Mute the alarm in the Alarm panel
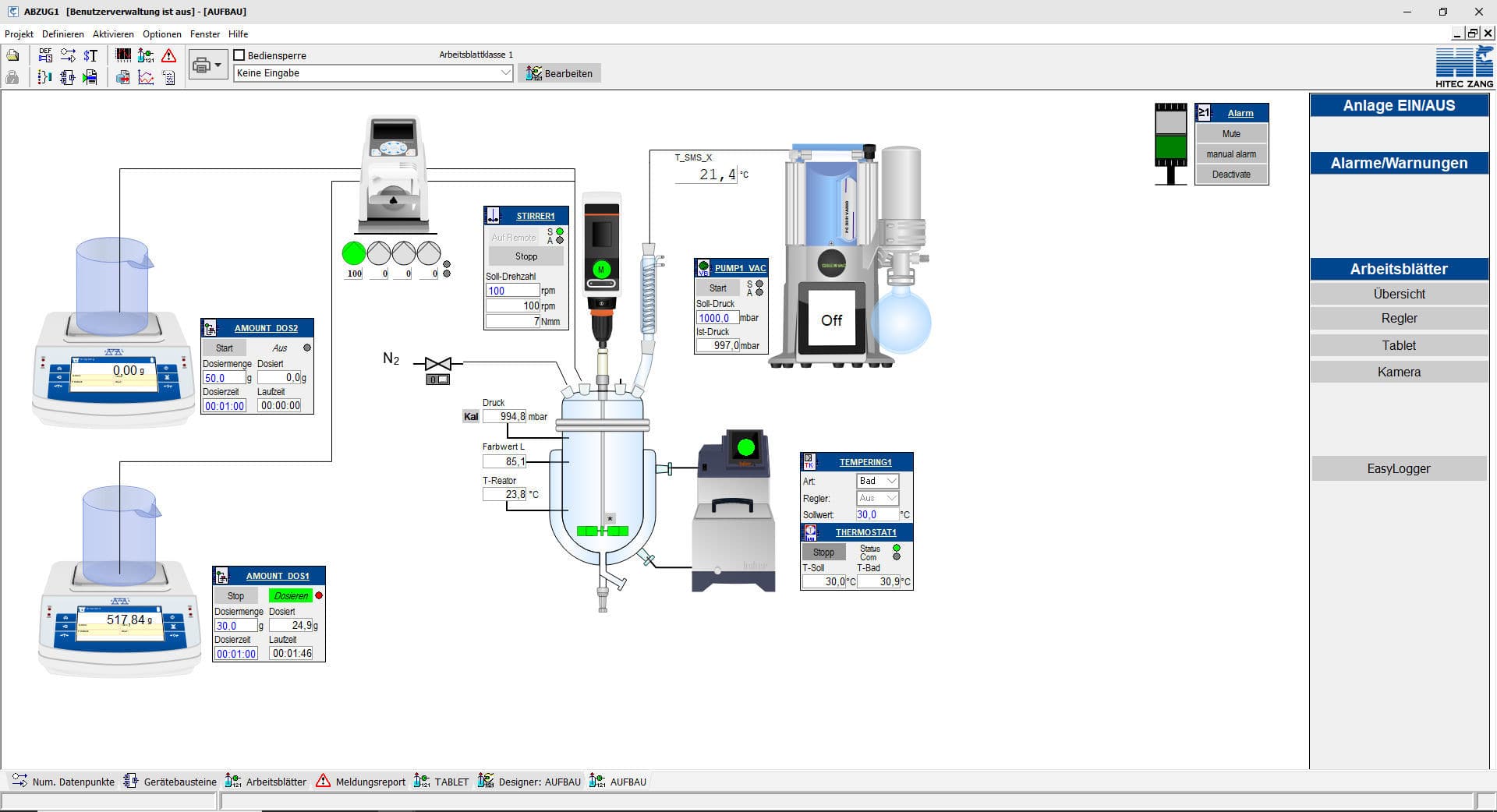The width and height of the screenshot is (1497, 812). coord(1230,133)
